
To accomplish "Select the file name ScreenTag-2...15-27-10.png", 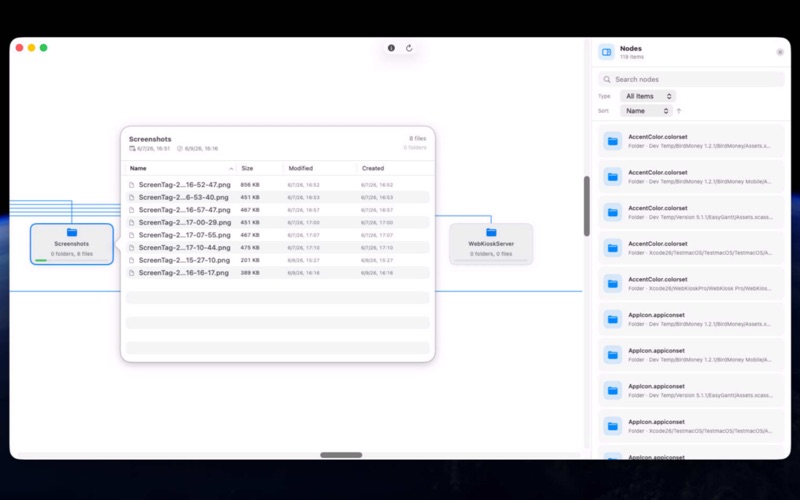I will click(x=185, y=260).
